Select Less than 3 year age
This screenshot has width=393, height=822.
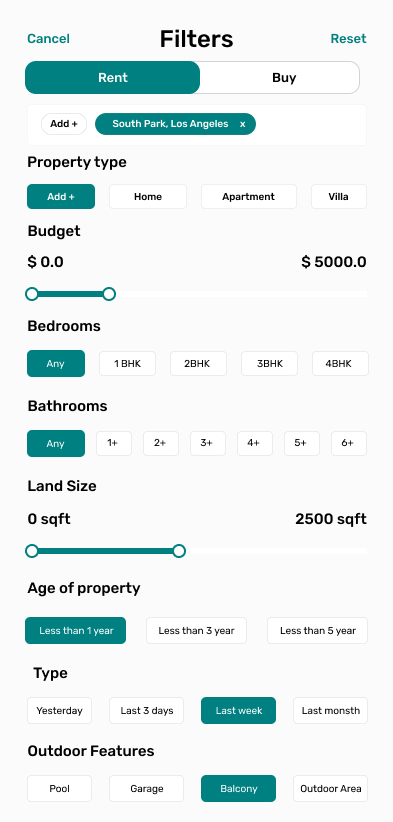(196, 631)
